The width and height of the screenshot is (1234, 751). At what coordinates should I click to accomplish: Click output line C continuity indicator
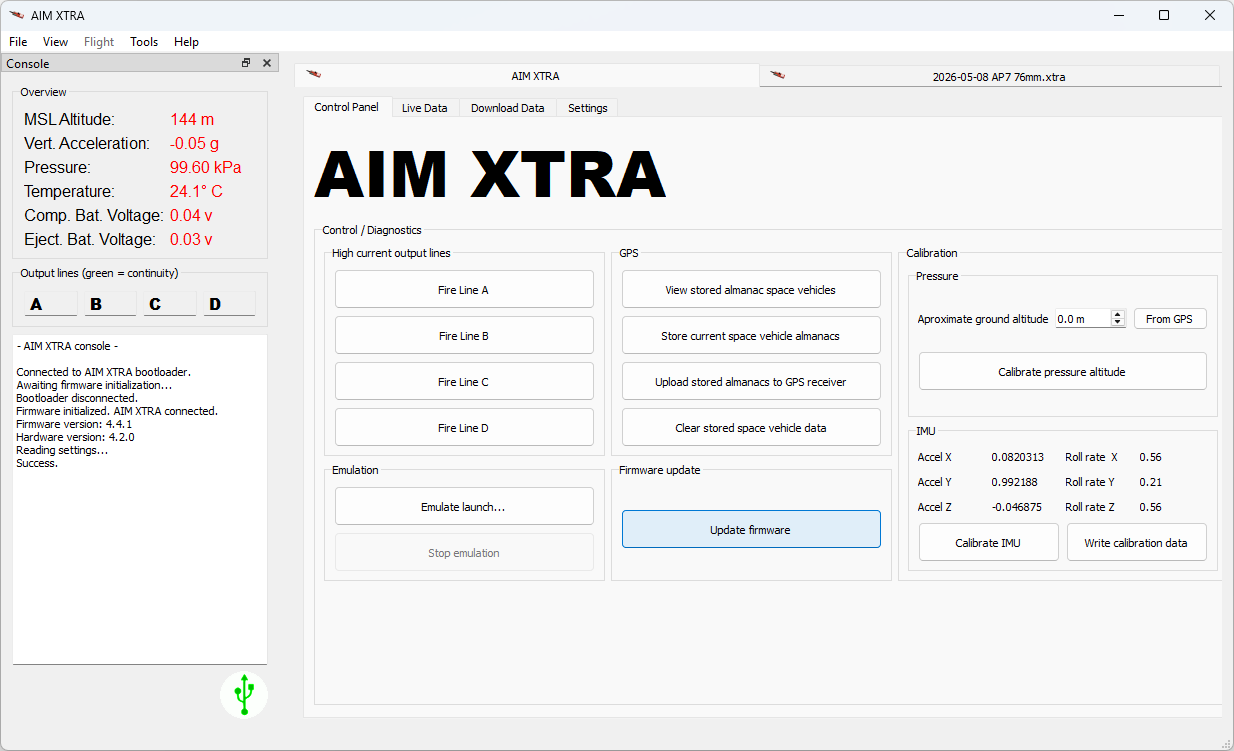[170, 304]
